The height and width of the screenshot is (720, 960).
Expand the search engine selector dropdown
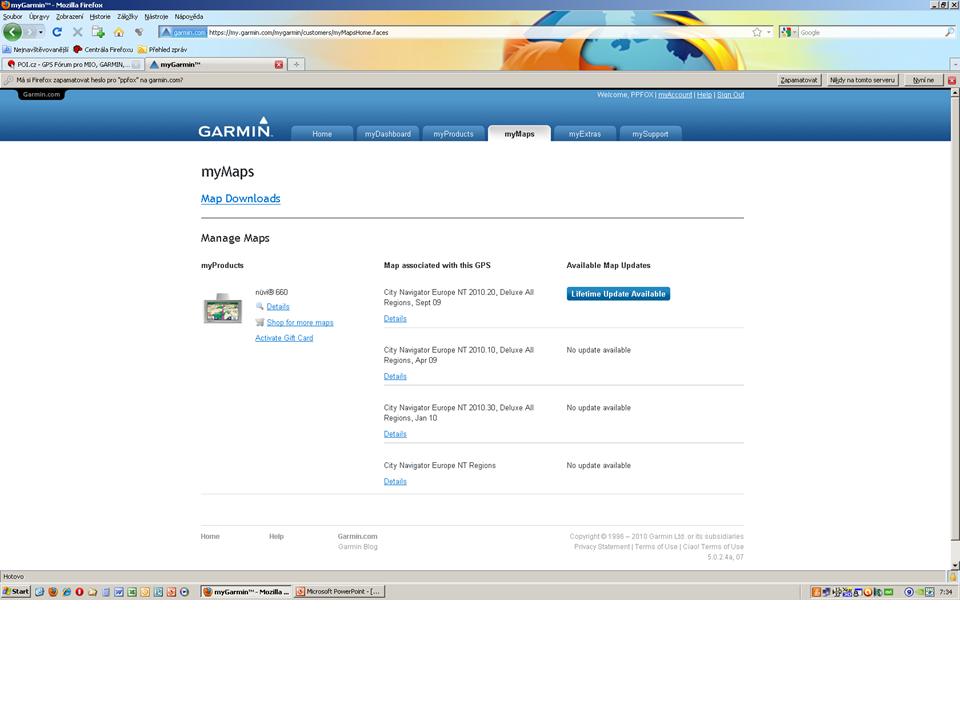(x=794, y=32)
